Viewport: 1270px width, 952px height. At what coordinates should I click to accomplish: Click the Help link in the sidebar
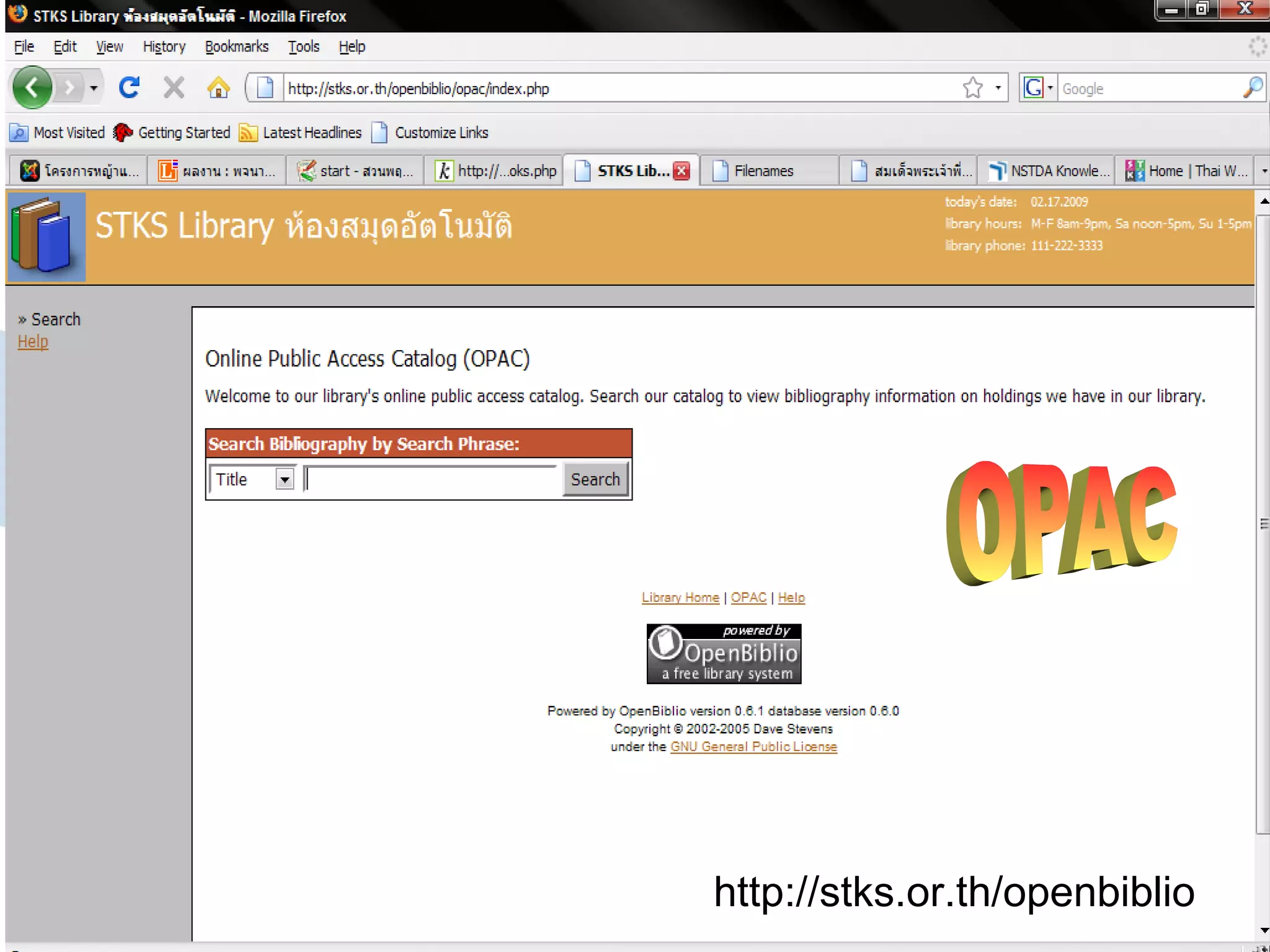(x=33, y=342)
